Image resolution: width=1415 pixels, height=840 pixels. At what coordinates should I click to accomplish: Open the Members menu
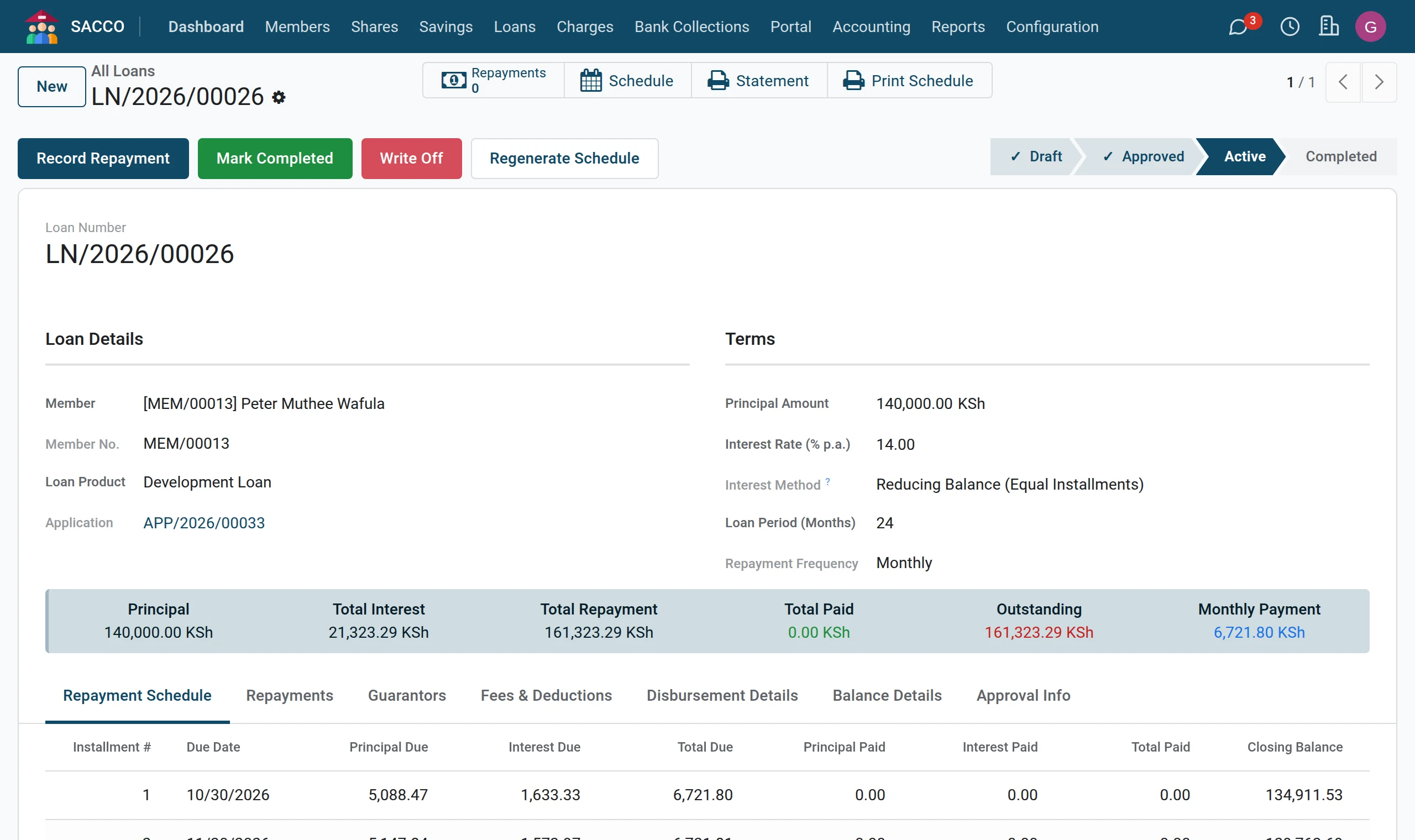pos(297,27)
